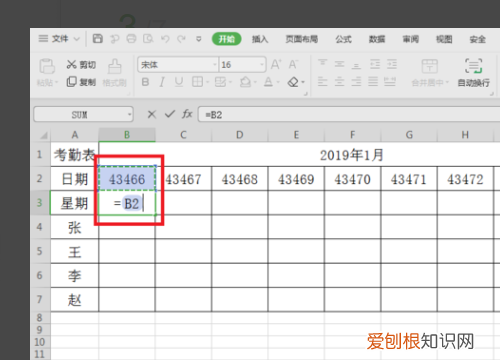The height and width of the screenshot is (360, 500).
Task: Click the decrease indent icon
Action: click(375, 64)
